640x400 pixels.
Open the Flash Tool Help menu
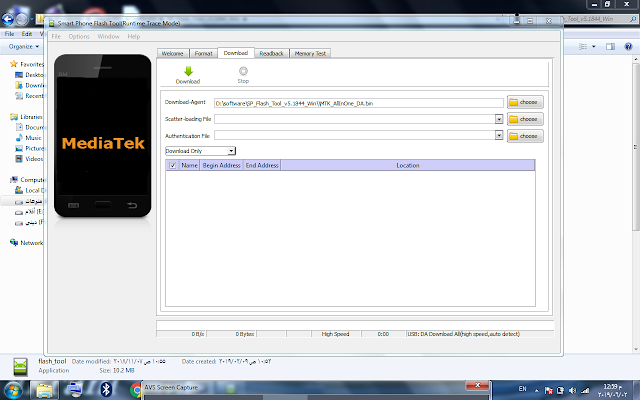(133, 36)
